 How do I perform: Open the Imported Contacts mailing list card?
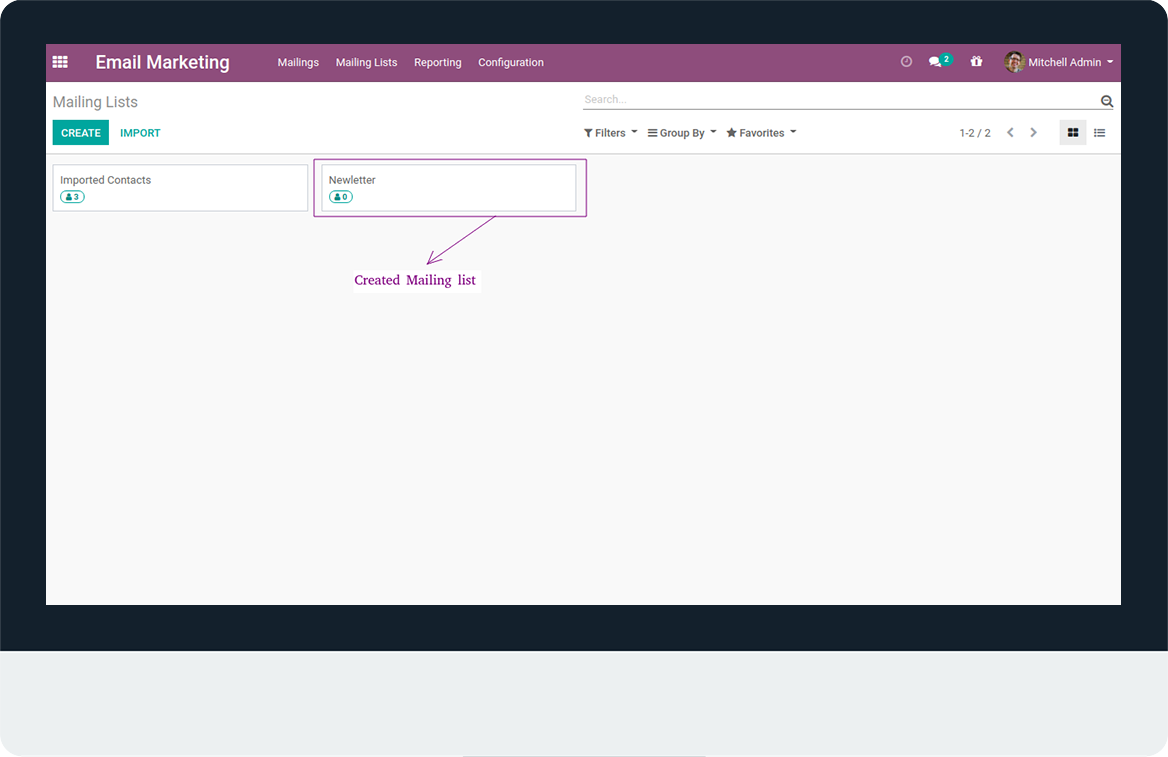[180, 188]
